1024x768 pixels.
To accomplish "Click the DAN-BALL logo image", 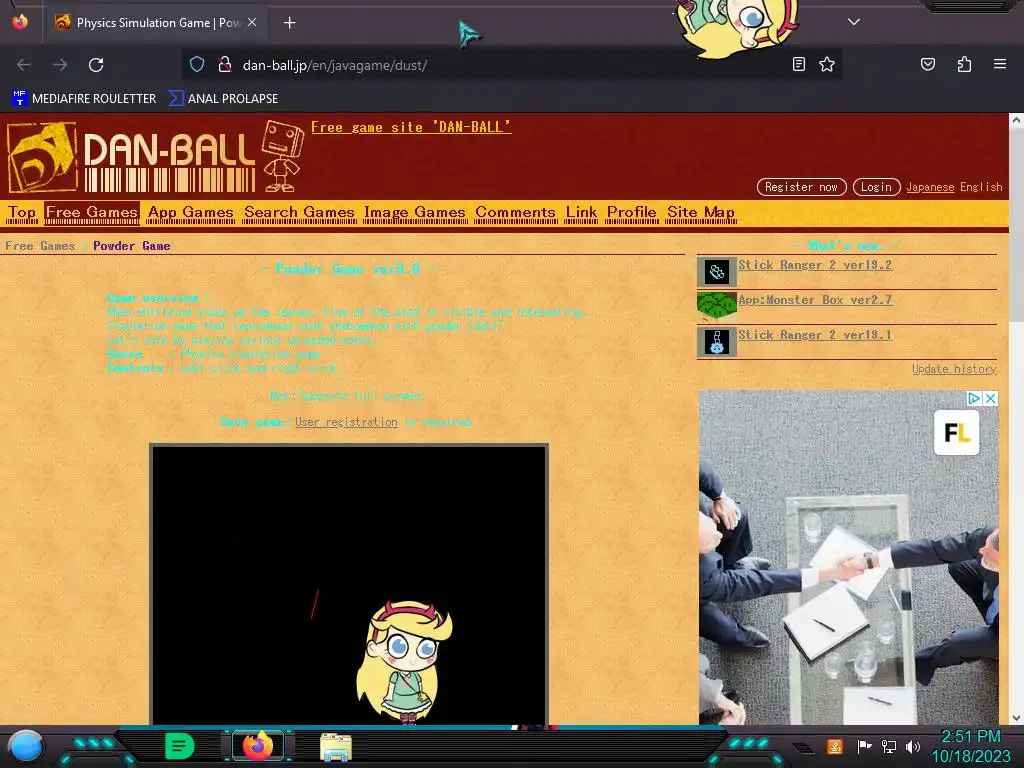I will pos(131,157).
